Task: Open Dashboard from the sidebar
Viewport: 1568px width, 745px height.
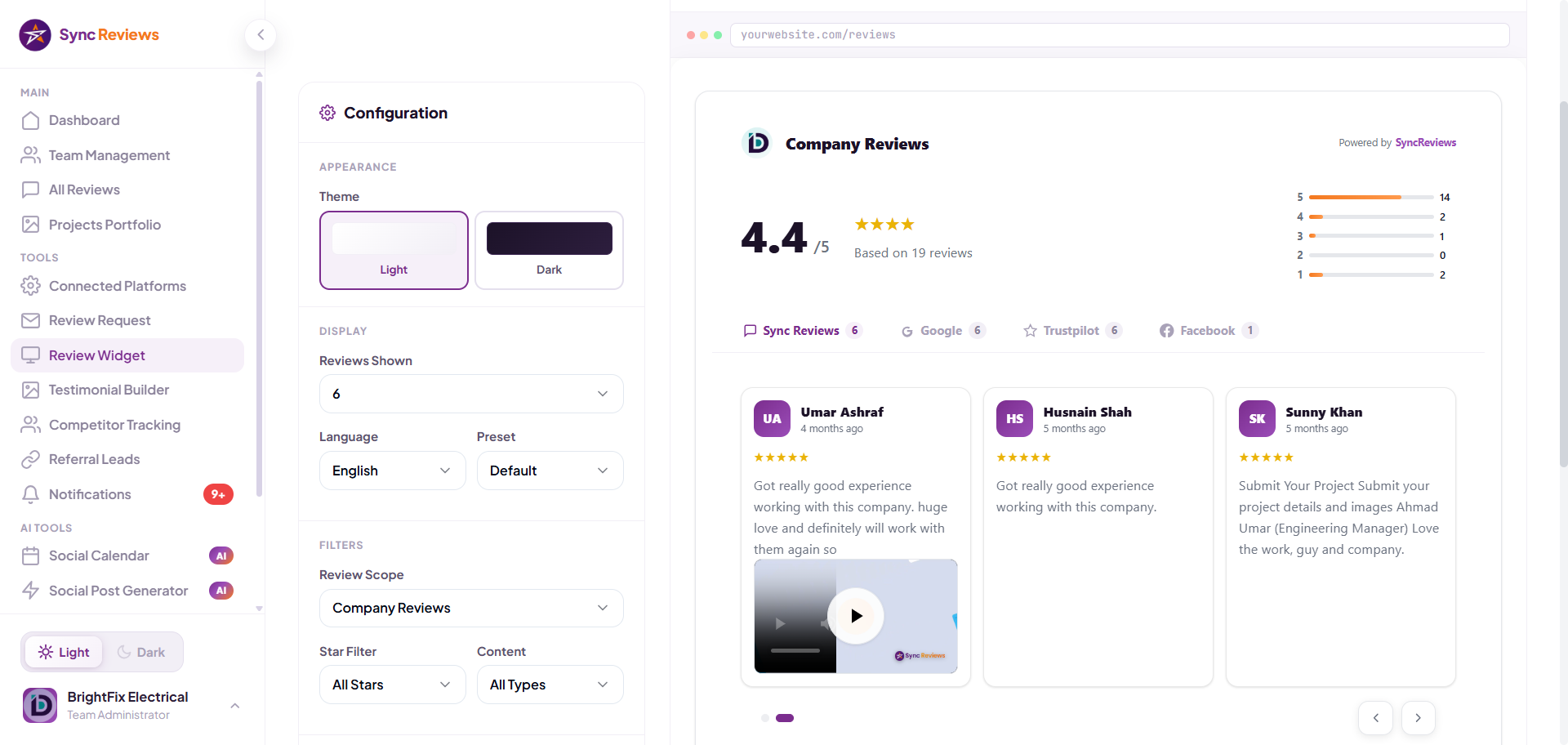Action: click(127, 120)
